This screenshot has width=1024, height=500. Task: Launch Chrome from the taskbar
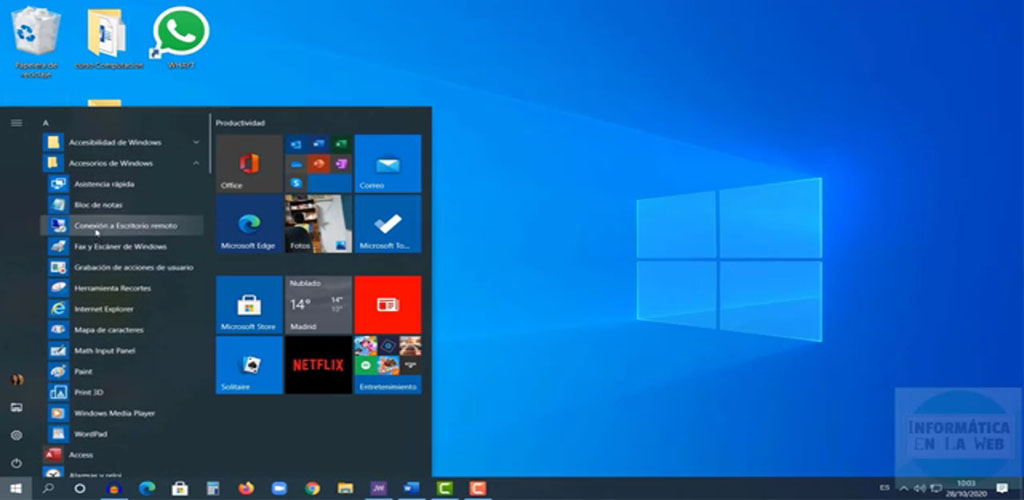313,488
